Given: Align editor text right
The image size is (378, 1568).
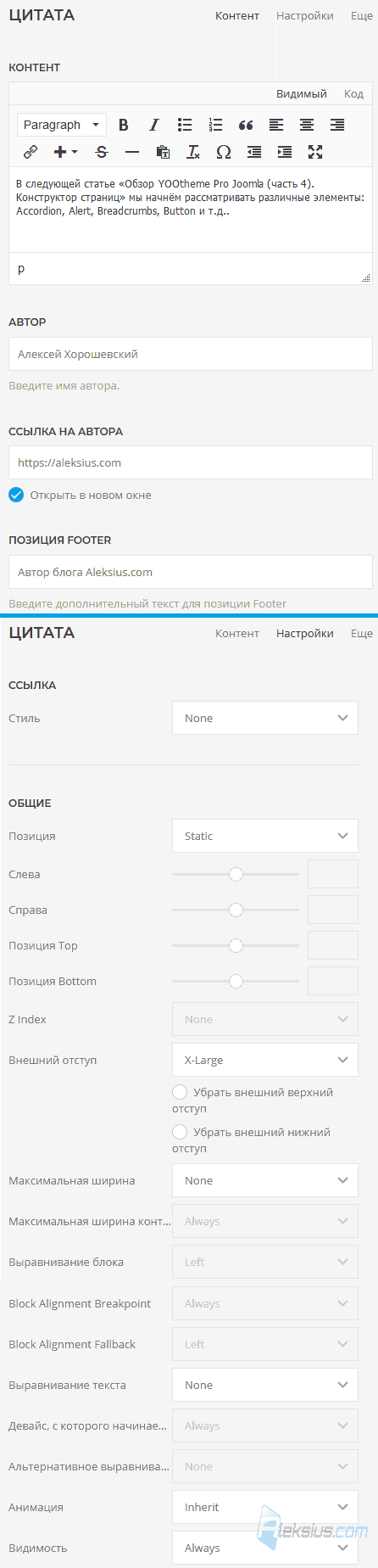Looking at the screenshot, I should (x=337, y=125).
